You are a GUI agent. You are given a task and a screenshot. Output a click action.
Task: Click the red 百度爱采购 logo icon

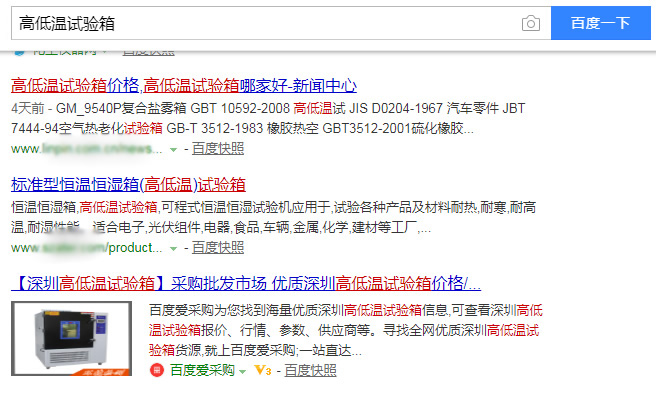(157, 370)
